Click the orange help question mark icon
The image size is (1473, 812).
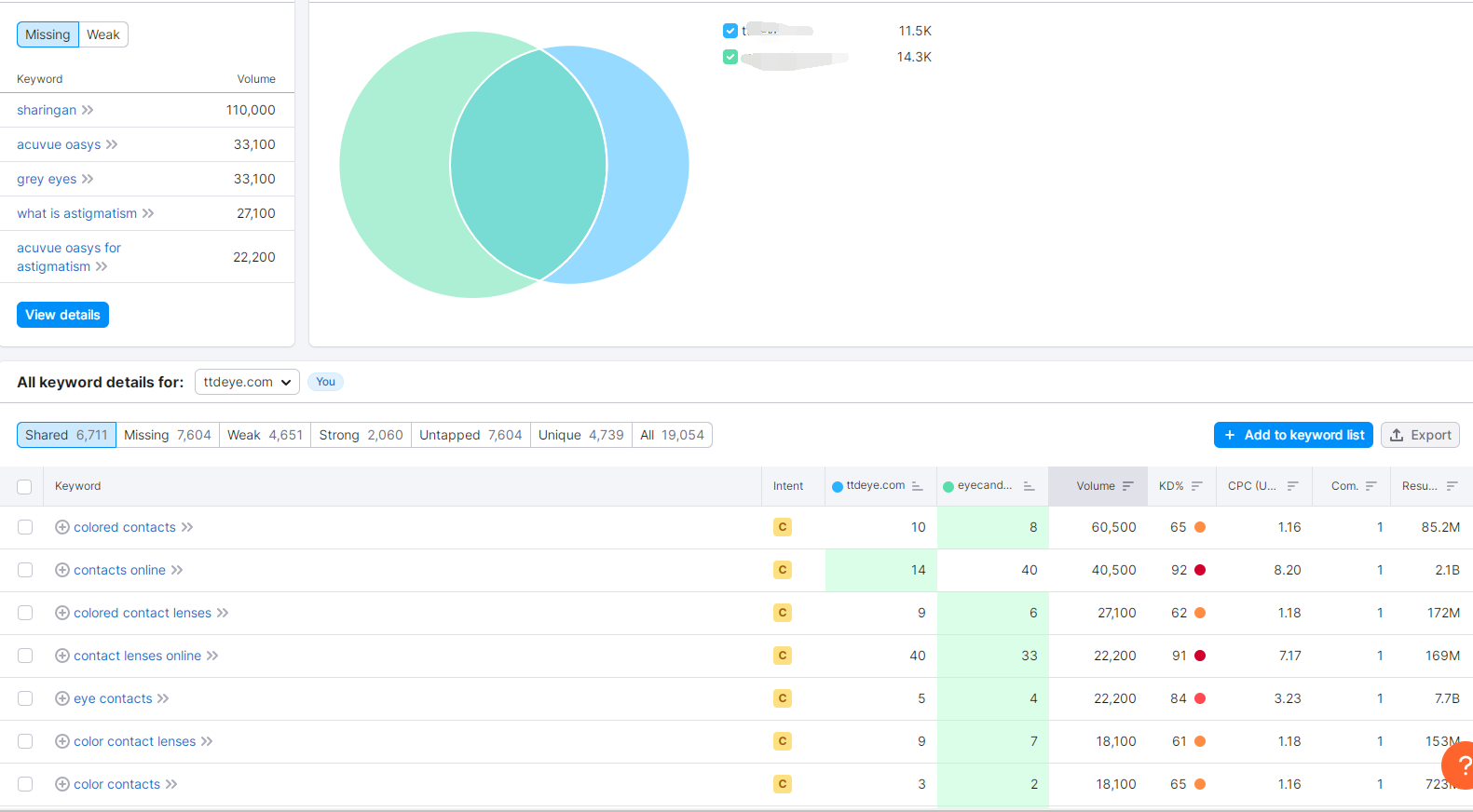click(1461, 765)
